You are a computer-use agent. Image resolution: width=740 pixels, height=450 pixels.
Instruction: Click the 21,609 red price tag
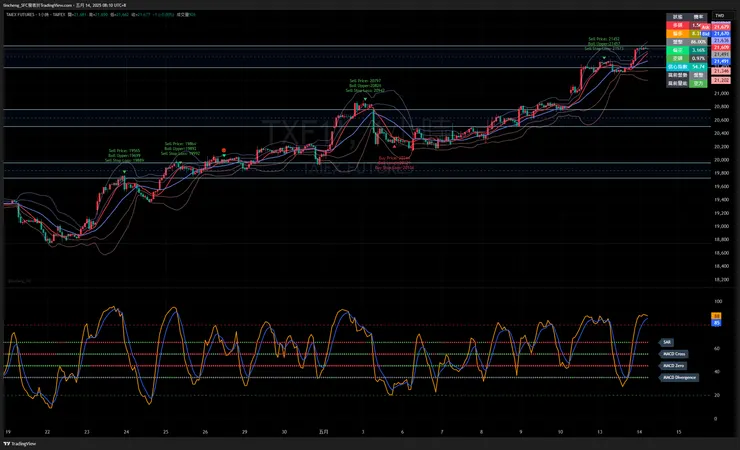721,48
